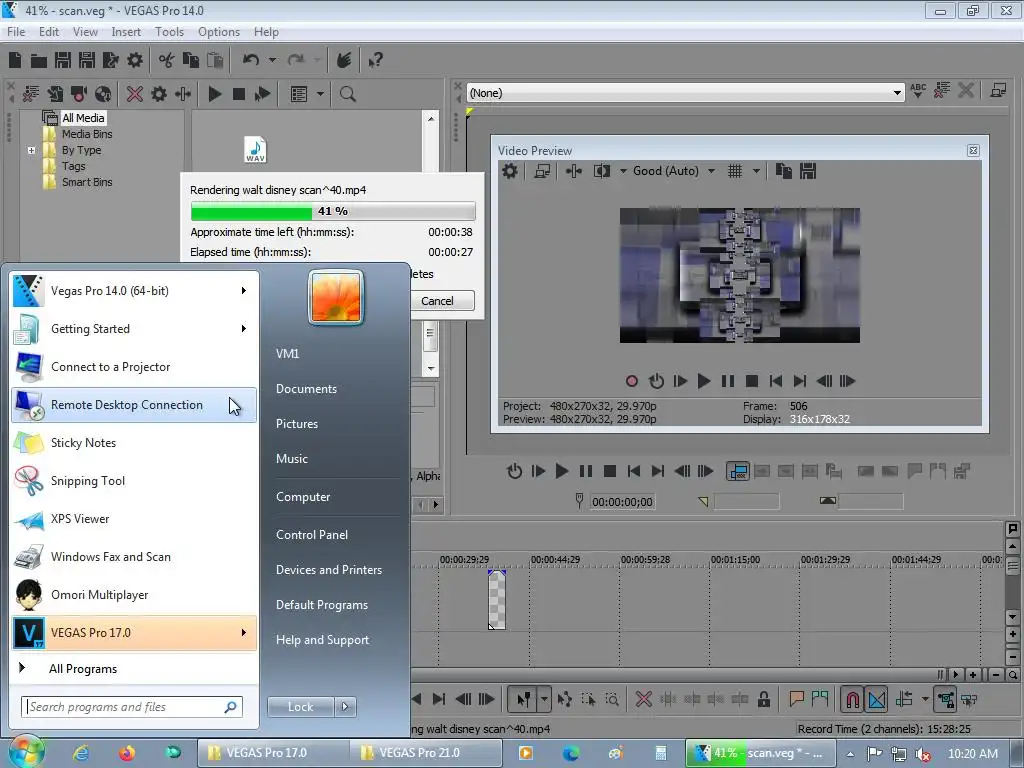1024x768 pixels.
Task: Expand the By Type tree node
Action: 31,150
